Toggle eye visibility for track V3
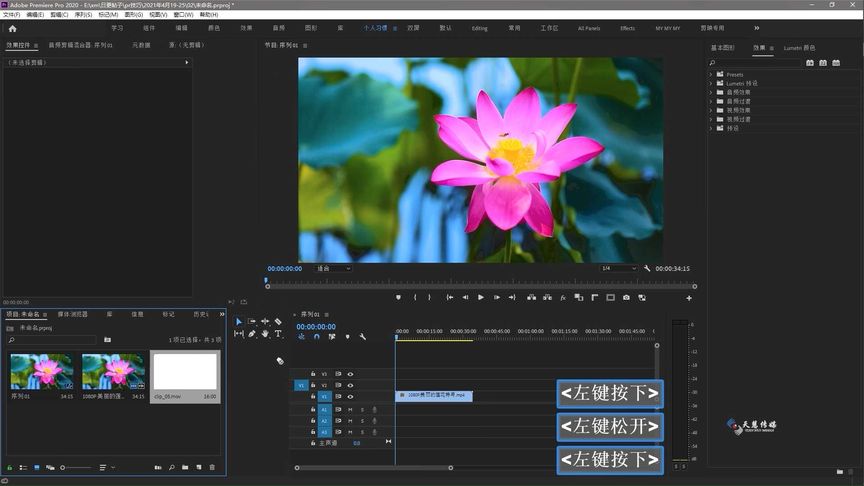This screenshot has height=486, width=864. (x=350, y=374)
